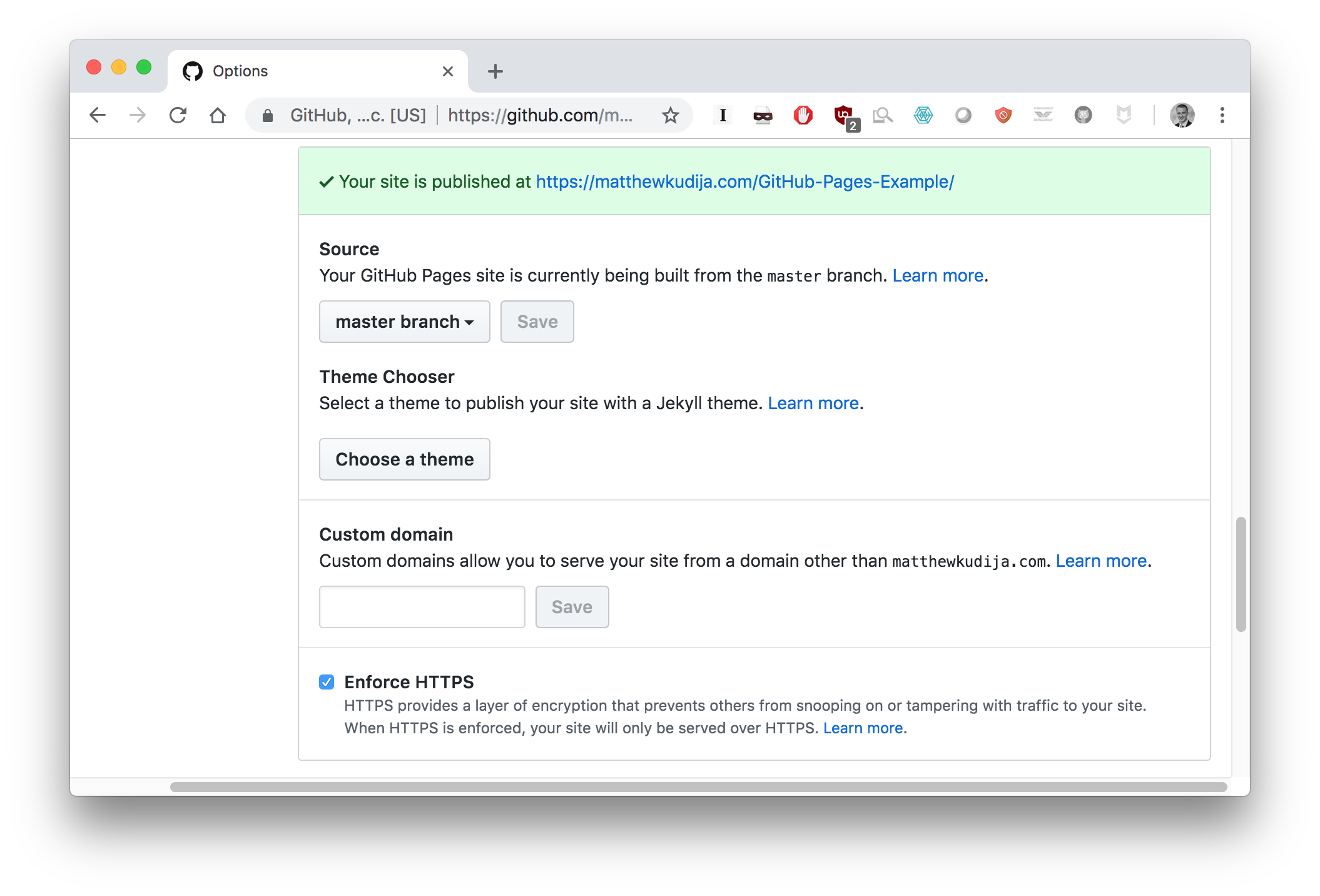Open the published site link matthewkudija.com/GitHub-Pages-Example/
The width and height of the screenshot is (1320, 896).
pyautogui.click(x=745, y=182)
